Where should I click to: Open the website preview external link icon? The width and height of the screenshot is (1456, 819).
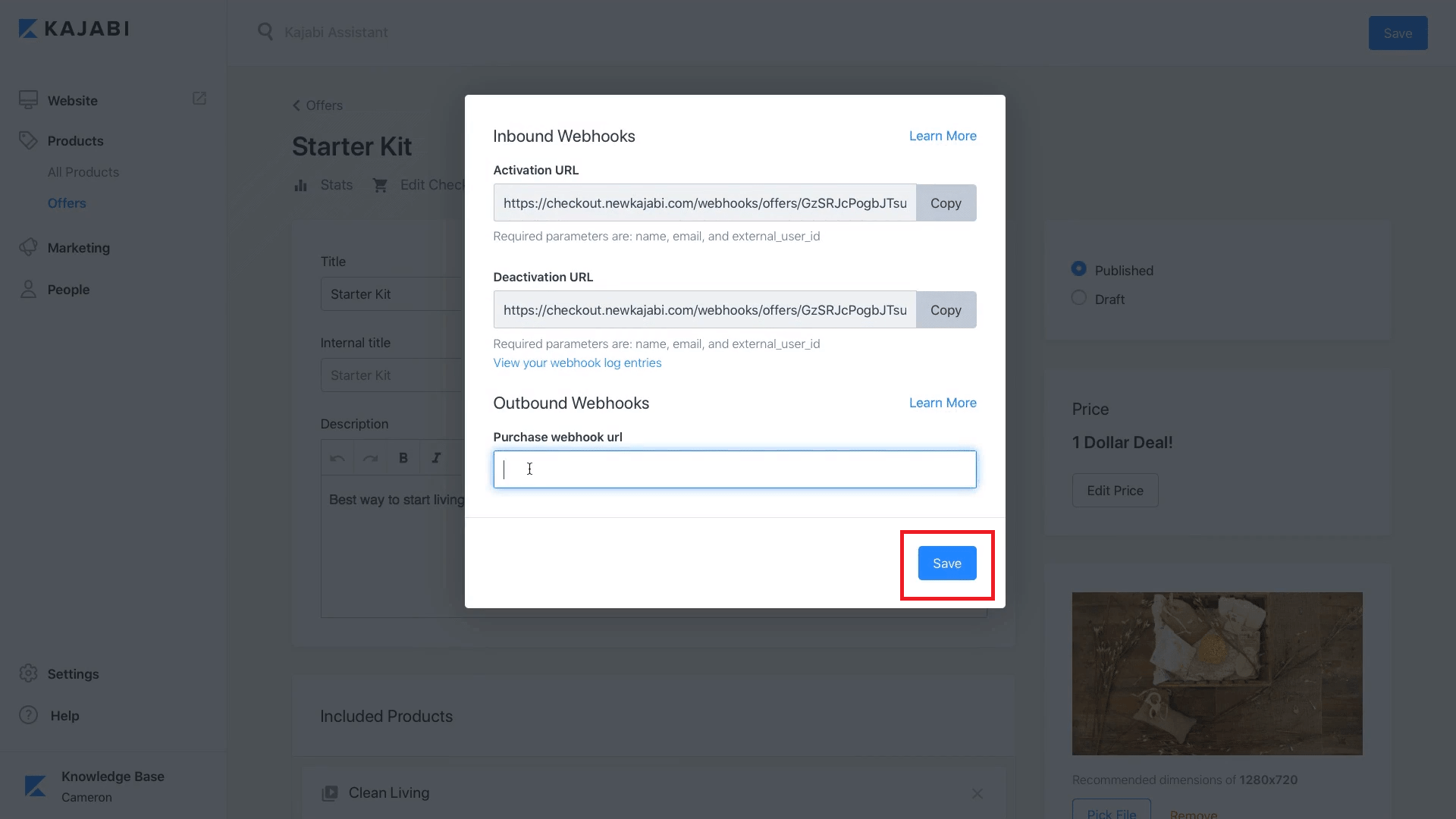tap(199, 99)
